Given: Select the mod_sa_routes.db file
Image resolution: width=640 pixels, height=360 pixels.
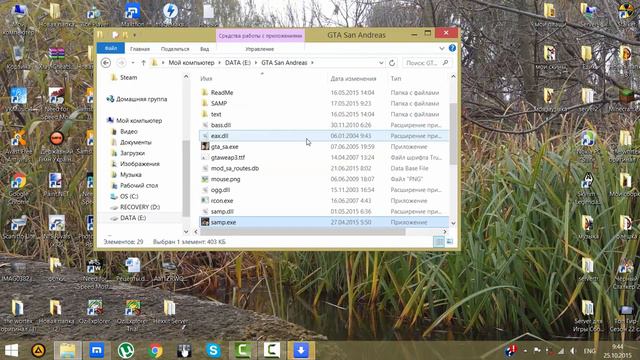Looking at the screenshot, I should (x=234, y=168).
